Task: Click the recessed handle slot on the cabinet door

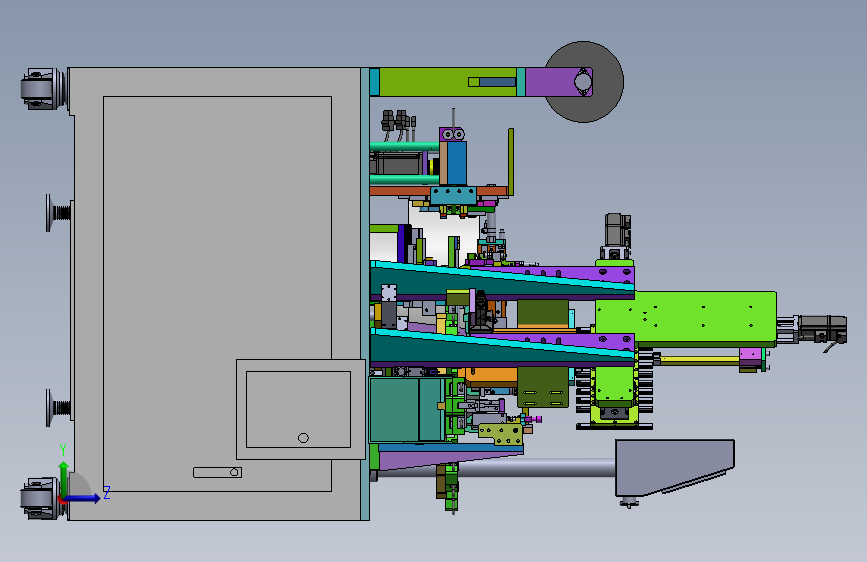Action: pyautogui.click(x=217, y=472)
